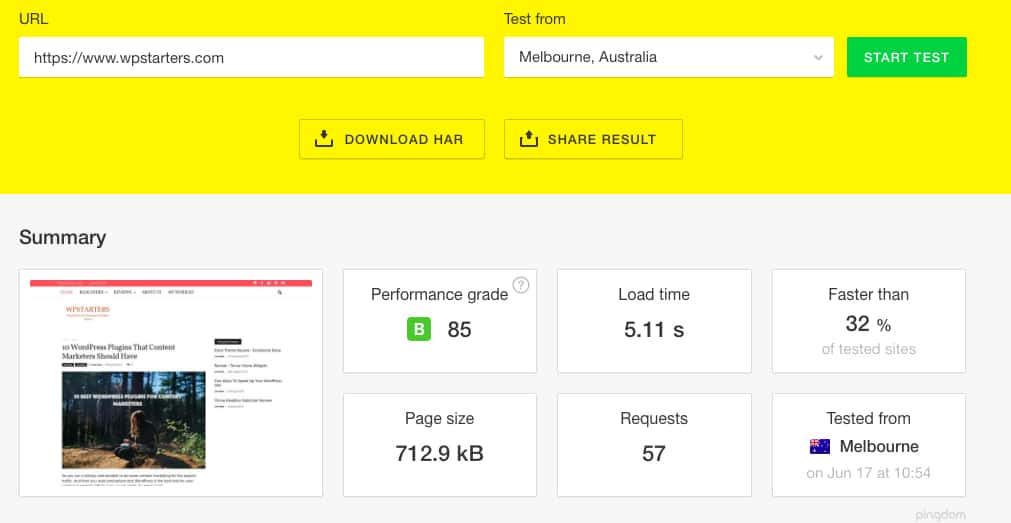This screenshot has width=1011, height=523.
Task: Click the Summary section heading
Action: point(62,237)
